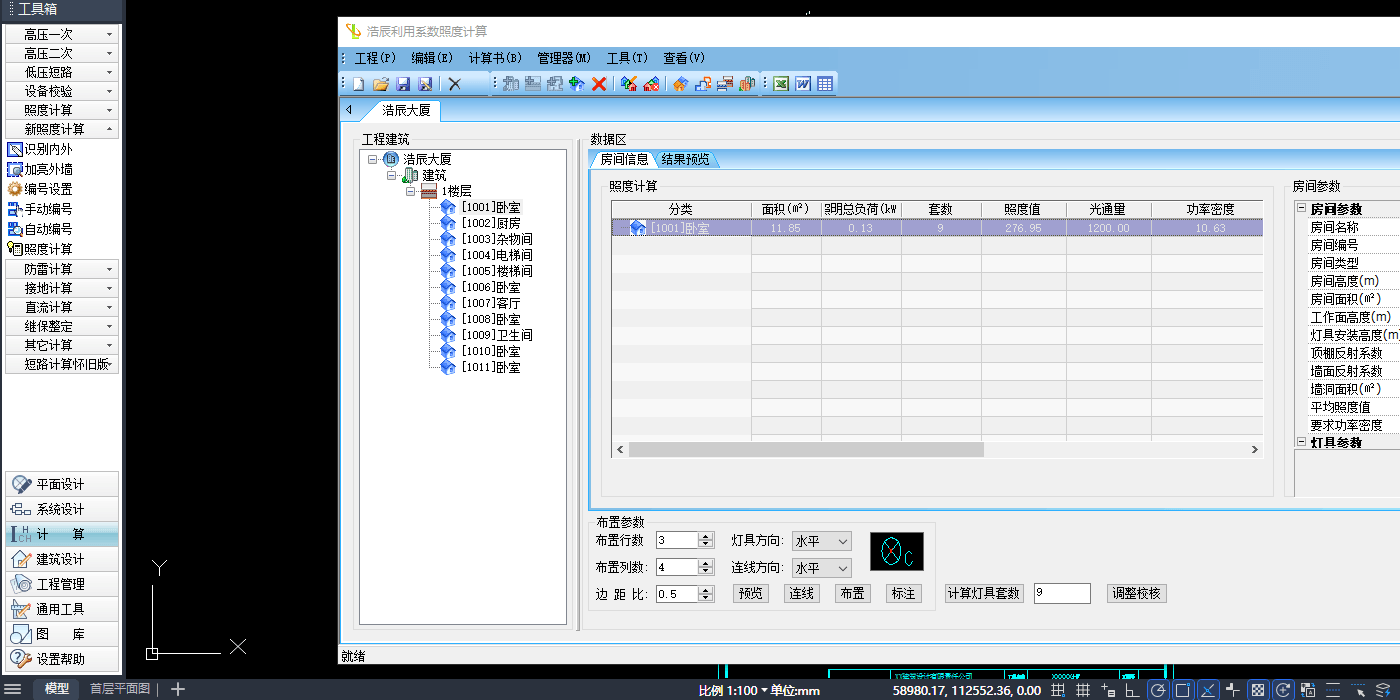Image resolution: width=1400 pixels, height=700 pixels.
Task: Open the 管理器(M) menu
Action: 564,58
